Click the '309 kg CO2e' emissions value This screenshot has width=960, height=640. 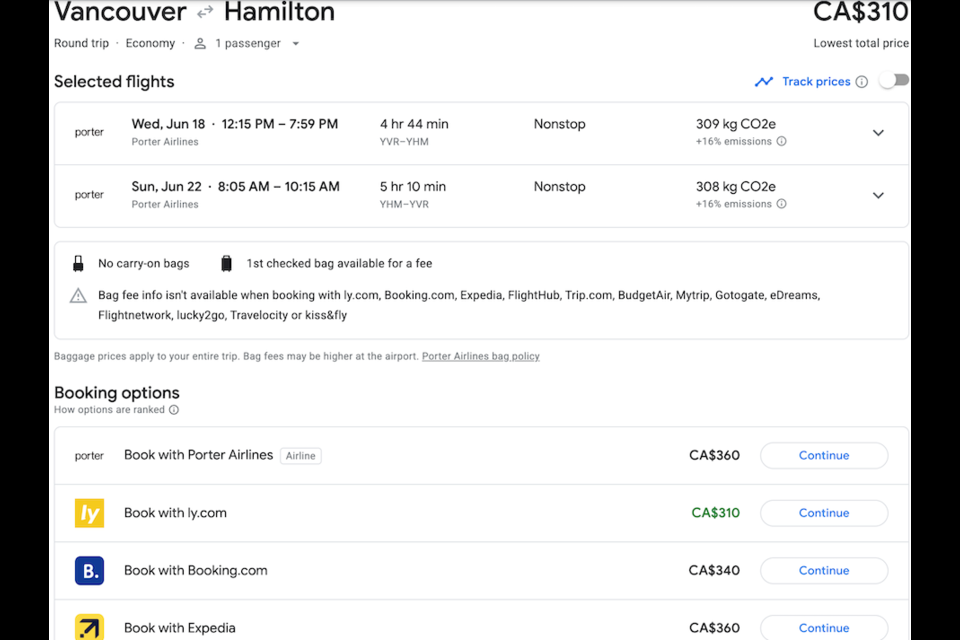(x=735, y=124)
